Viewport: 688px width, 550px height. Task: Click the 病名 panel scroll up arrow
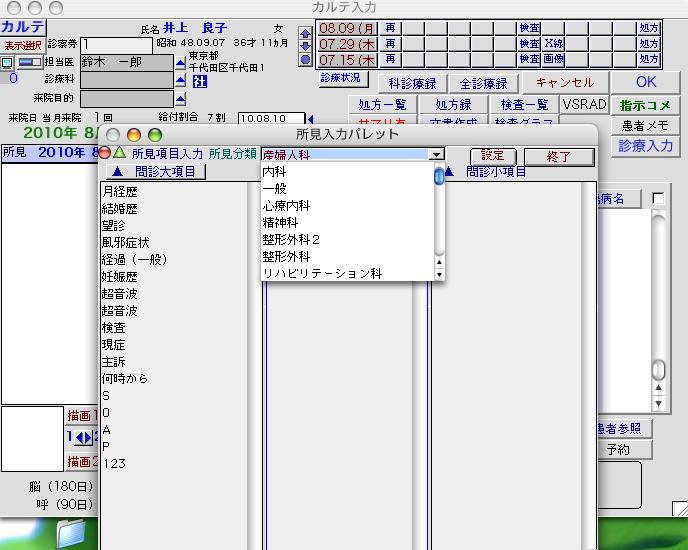pos(658,388)
